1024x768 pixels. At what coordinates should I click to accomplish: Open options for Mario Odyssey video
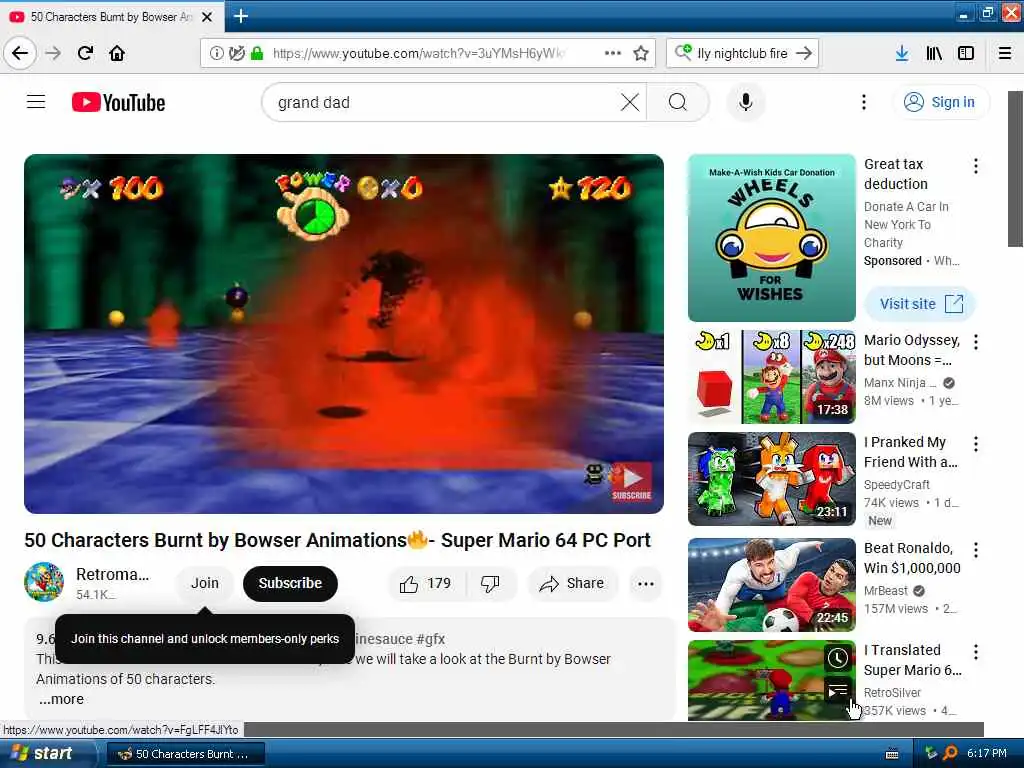point(976,342)
